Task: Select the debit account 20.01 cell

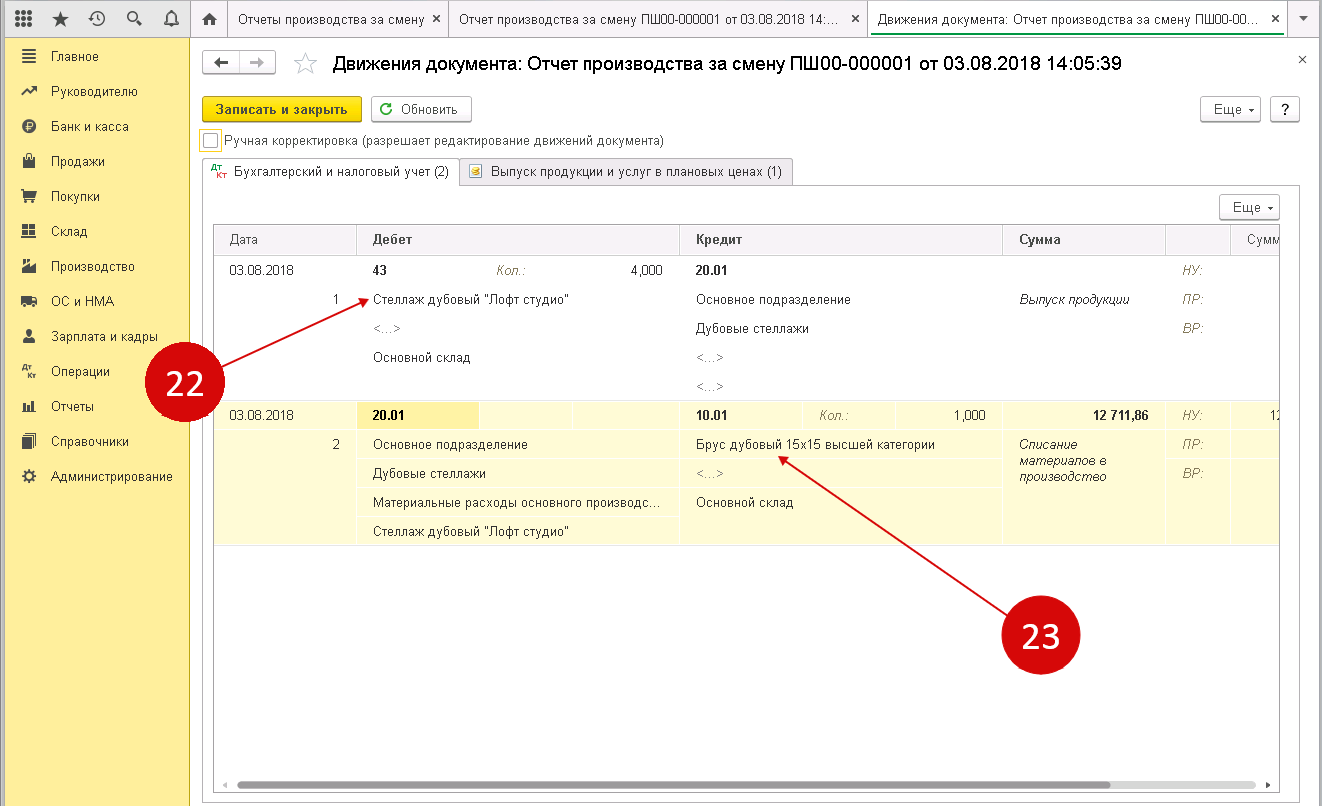Action: click(x=418, y=415)
